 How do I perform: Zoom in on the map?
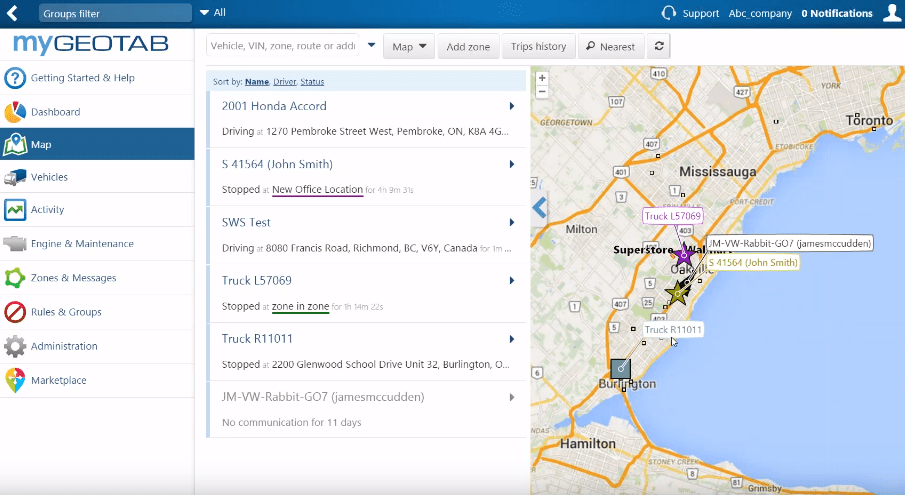coord(542,78)
